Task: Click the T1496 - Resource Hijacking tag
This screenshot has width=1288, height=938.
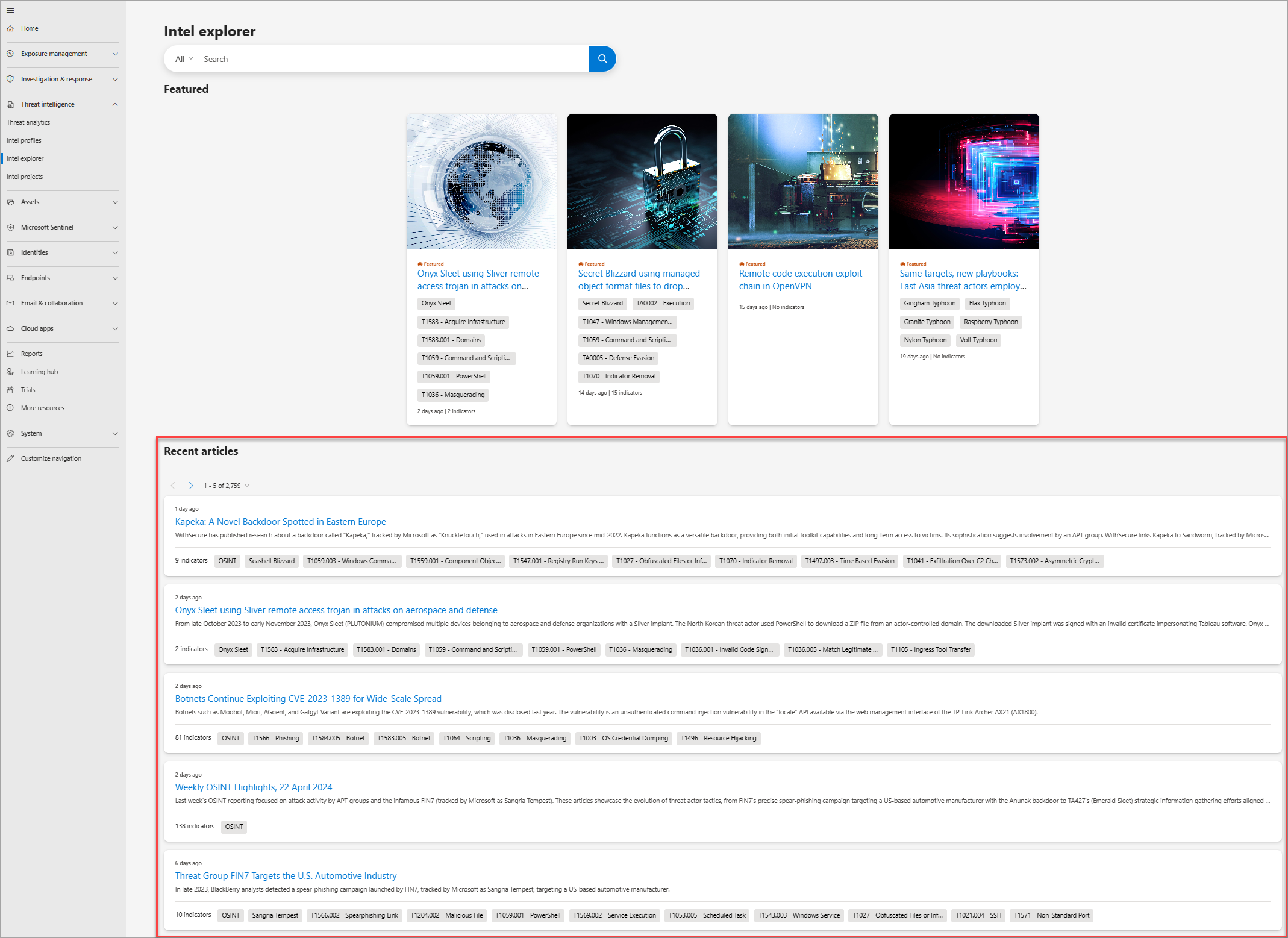Action: [x=719, y=738]
